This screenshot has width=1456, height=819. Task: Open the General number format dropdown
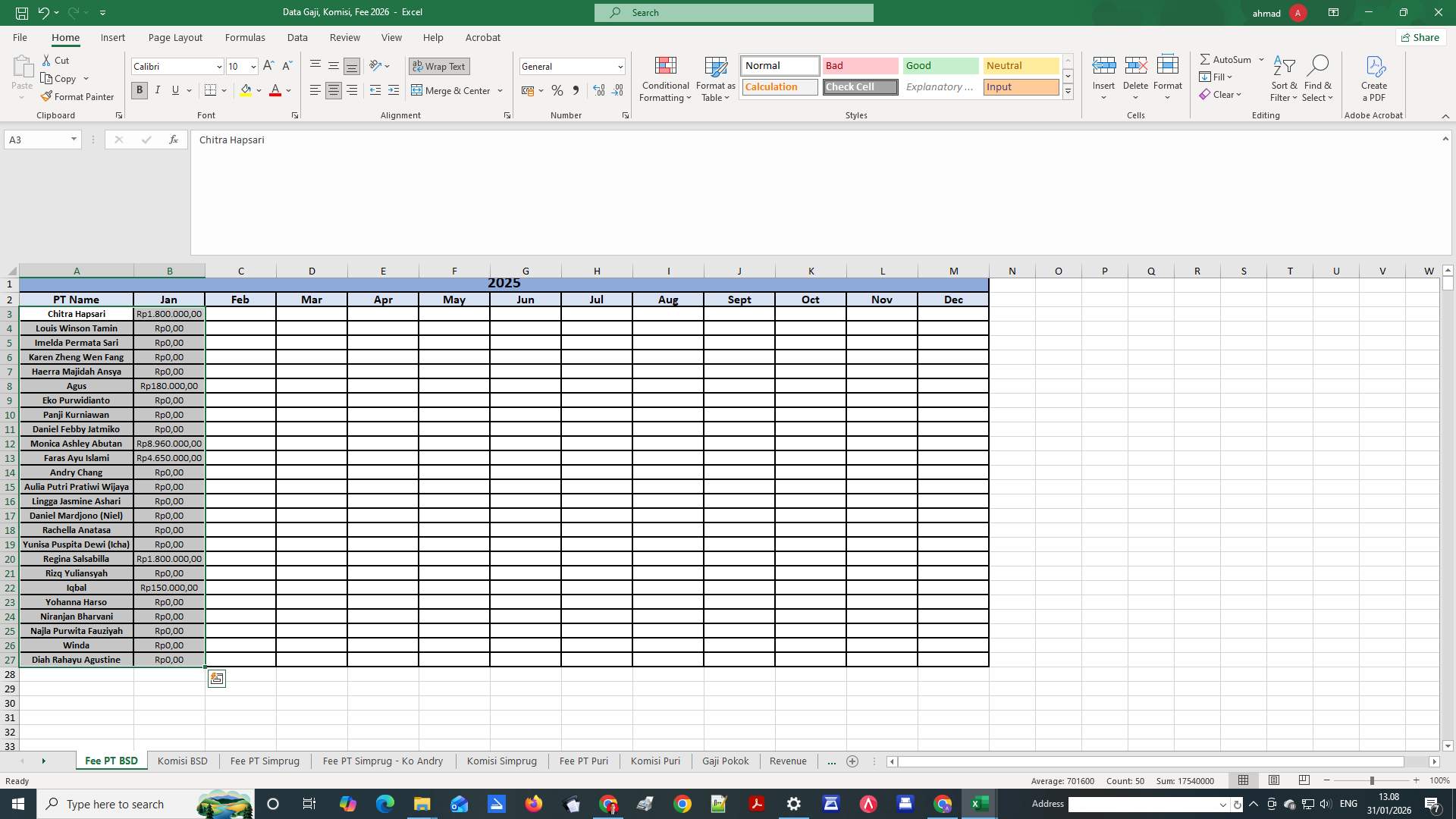click(620, 67)
